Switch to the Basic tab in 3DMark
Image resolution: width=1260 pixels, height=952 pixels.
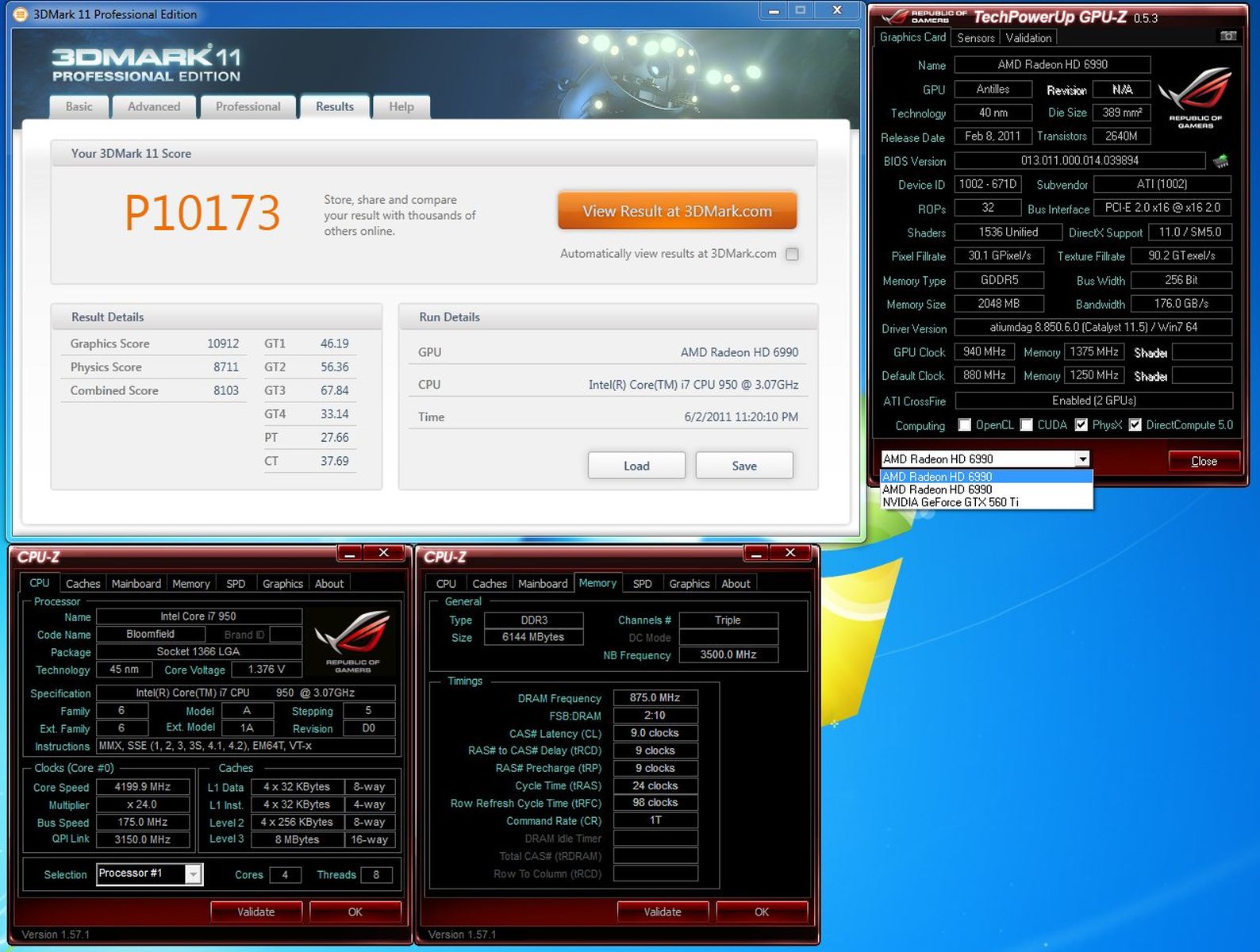click(79, 107)
